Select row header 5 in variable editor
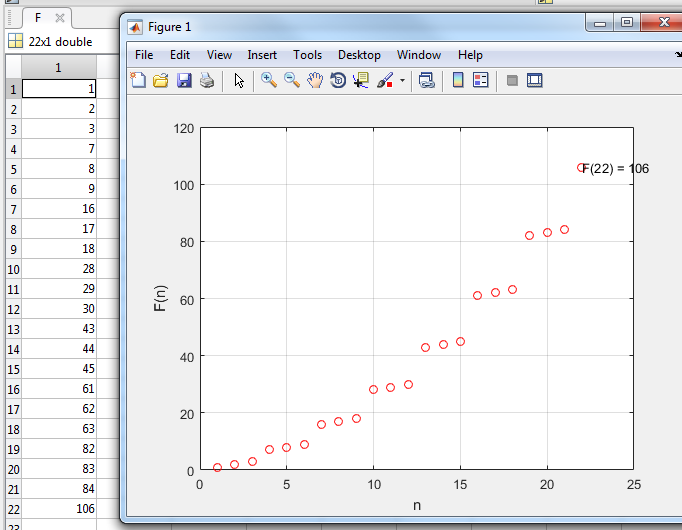Viewport: 682px width, 530px height. 13,169
